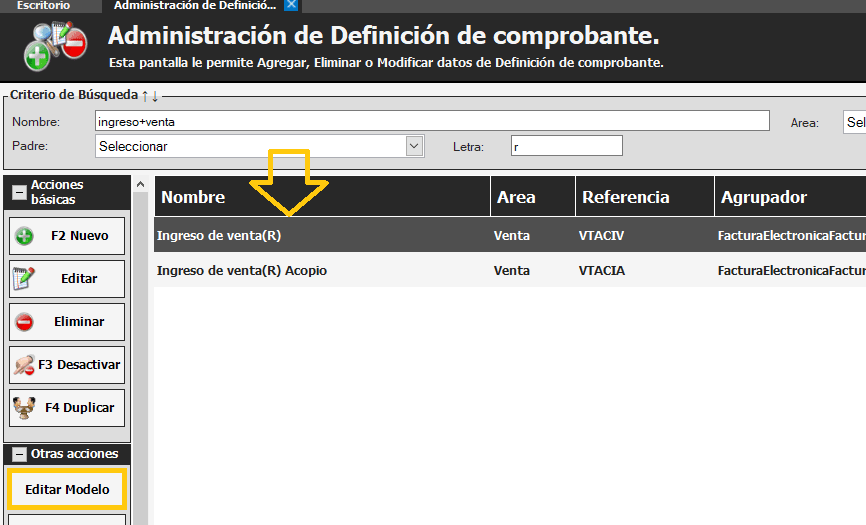Click the F4 Duplicar icon

click(x=25, y=408)
